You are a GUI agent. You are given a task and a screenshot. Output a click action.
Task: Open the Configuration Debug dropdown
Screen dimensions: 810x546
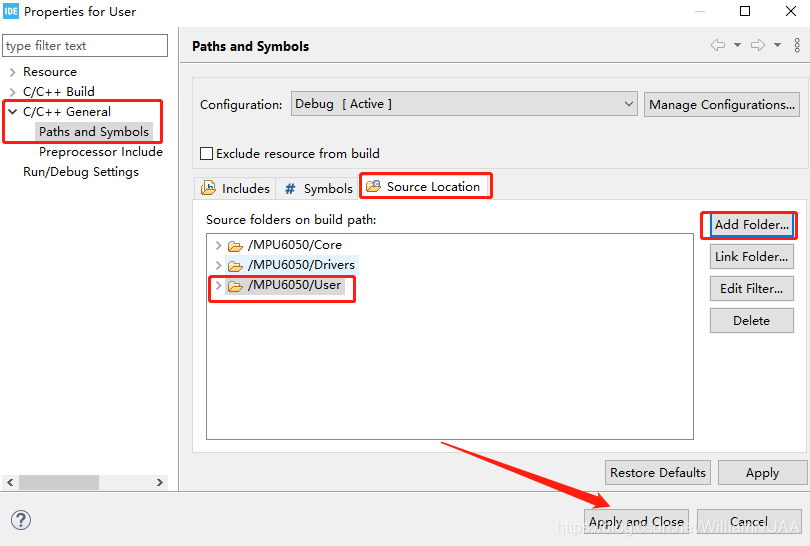point(464,104)
